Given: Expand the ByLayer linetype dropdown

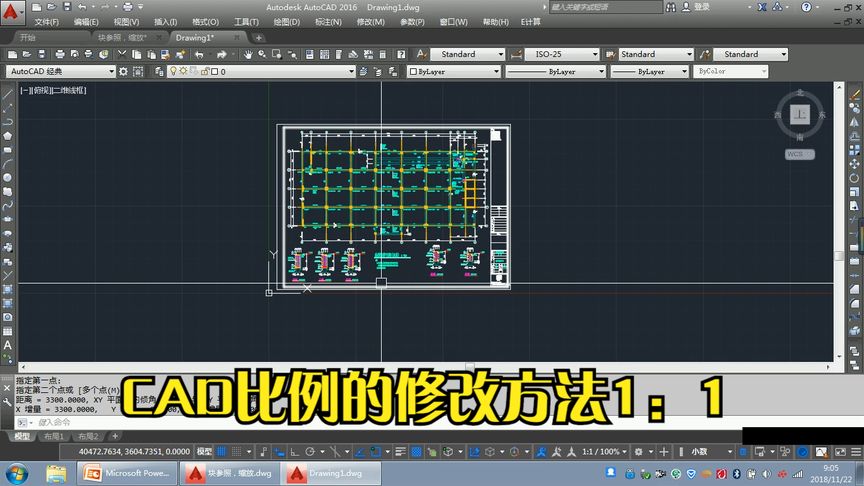Looking at the screenshot, I should tap(555, 72).
